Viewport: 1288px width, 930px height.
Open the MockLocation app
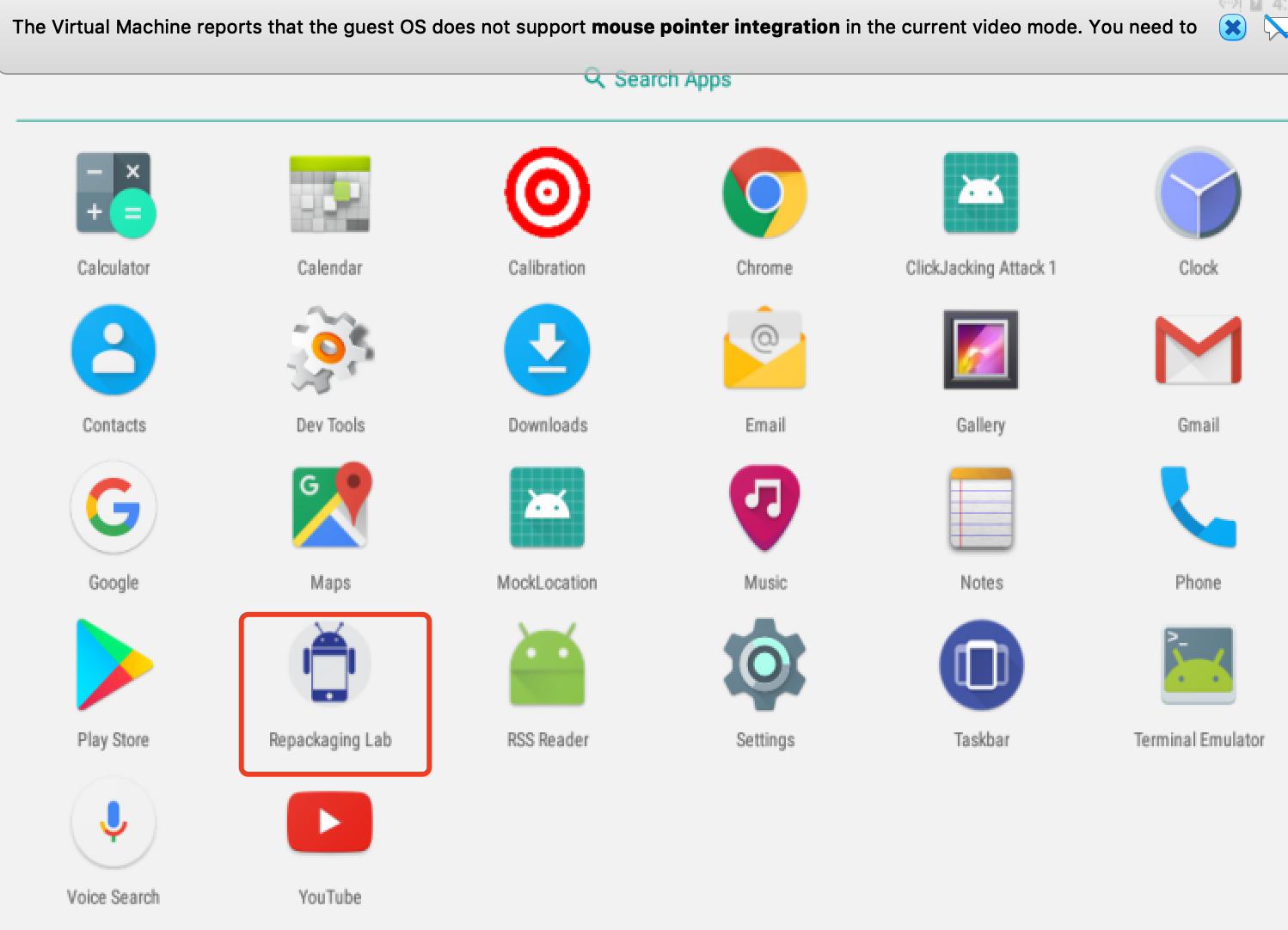tap(547, 507)
